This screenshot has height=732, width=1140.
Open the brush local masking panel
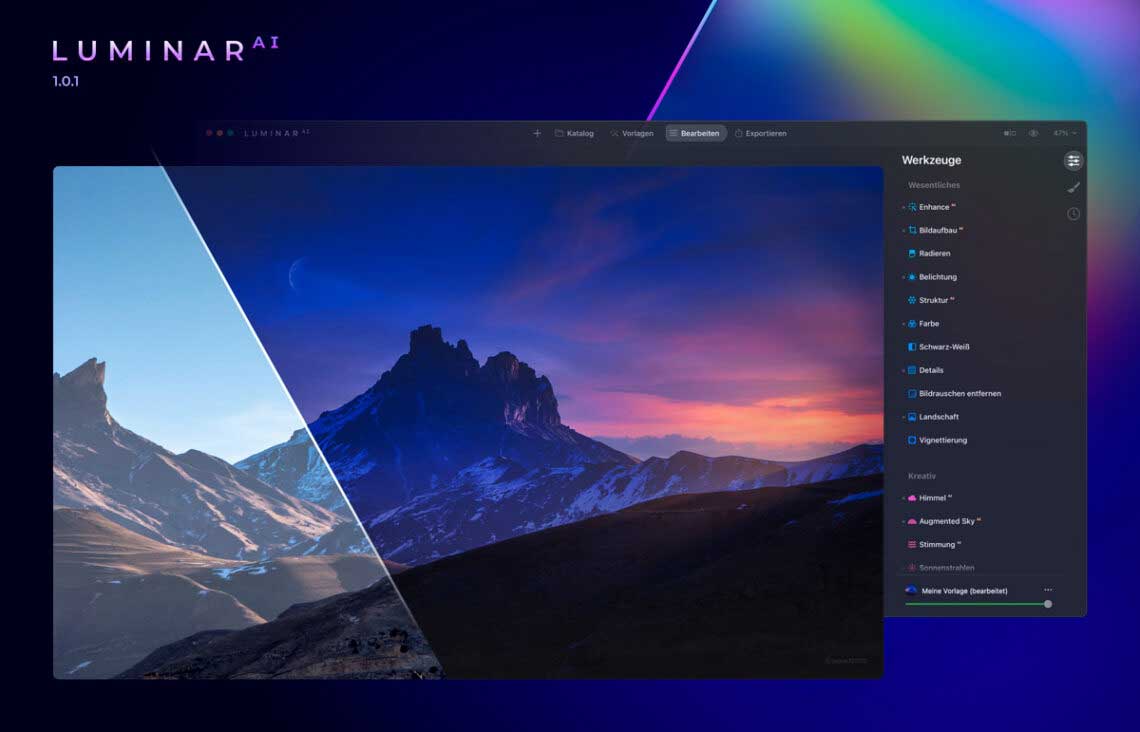[1073, 188]
